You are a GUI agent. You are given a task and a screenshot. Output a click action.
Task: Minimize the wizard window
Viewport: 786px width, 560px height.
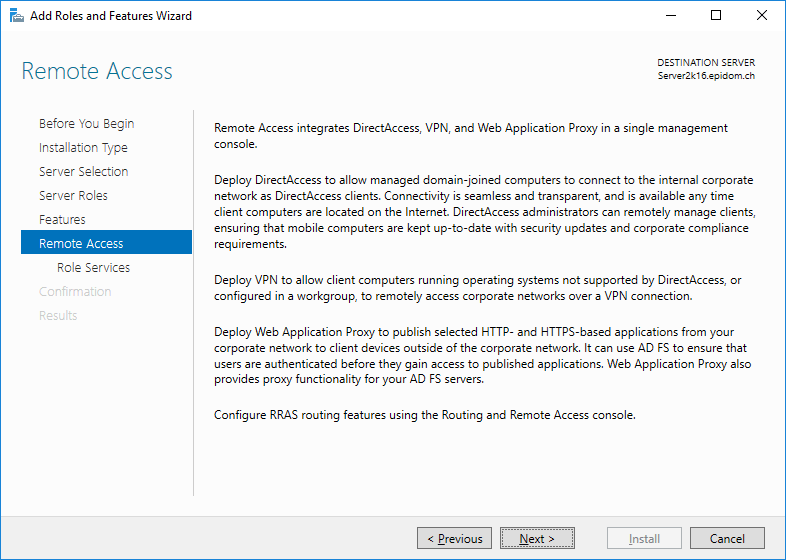click(671, 16)
